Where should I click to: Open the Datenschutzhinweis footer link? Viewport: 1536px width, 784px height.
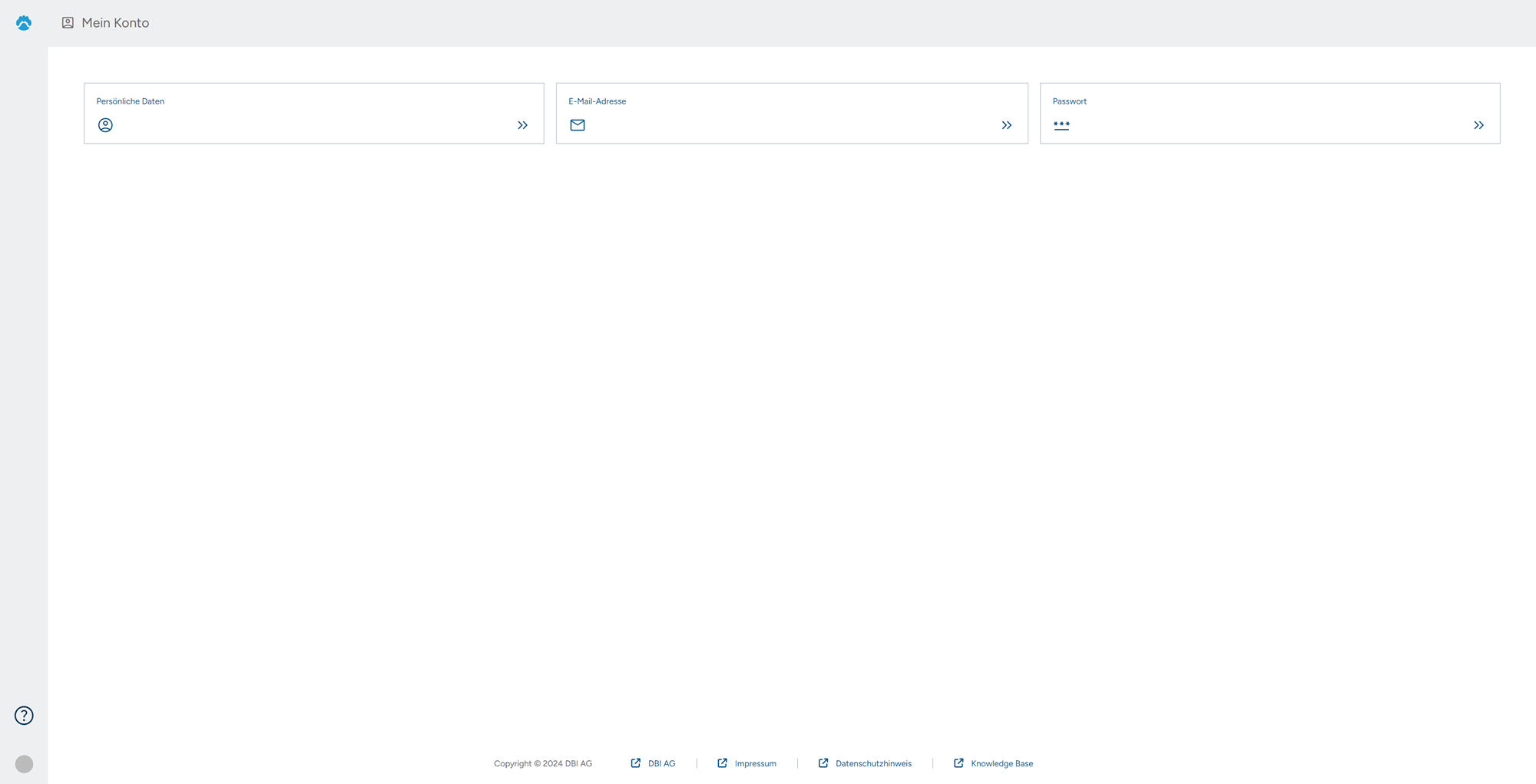873,763
